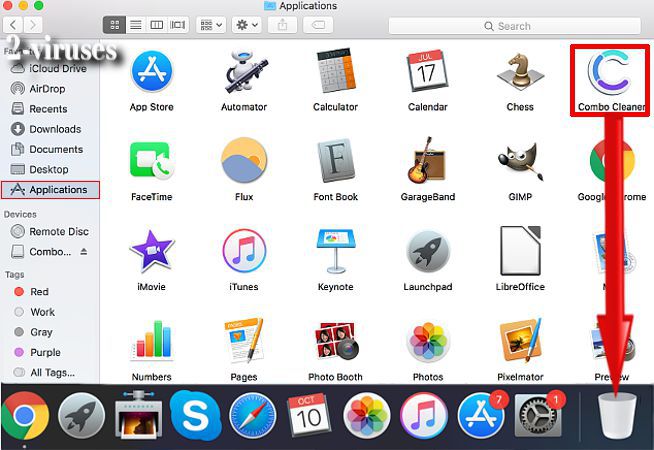
Task: Select the Photo Booth app icon
Action: (336, 341)
